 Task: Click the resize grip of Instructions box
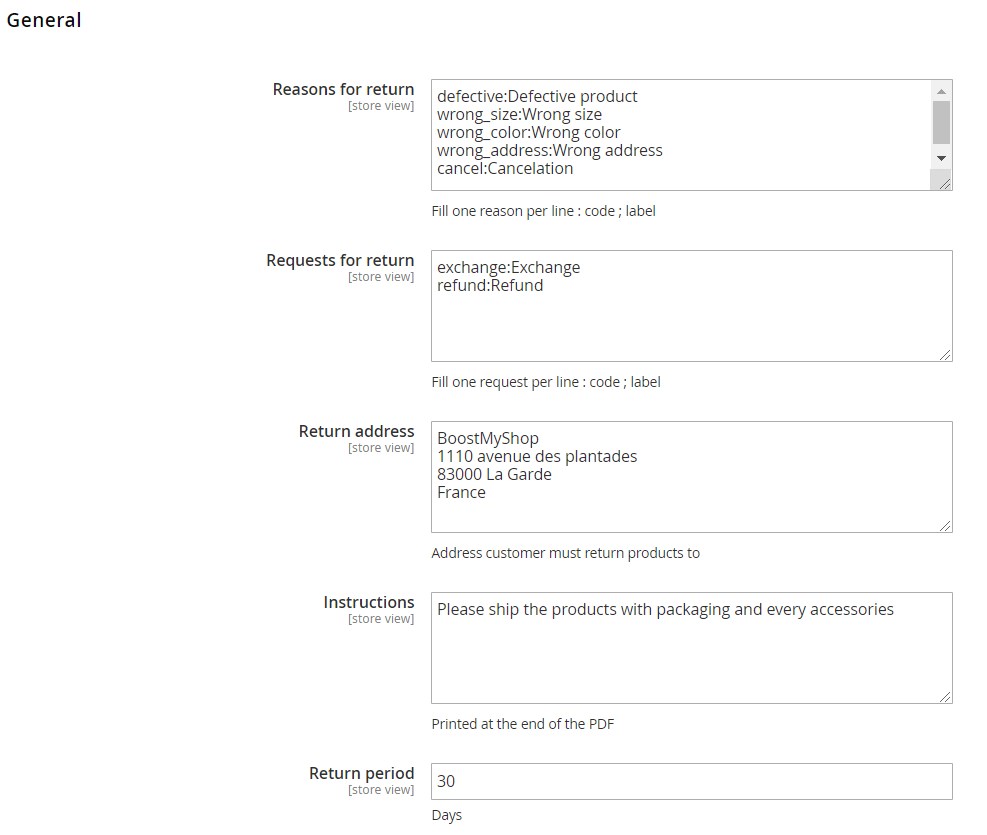pyautogui.click(x=945, y=696)
